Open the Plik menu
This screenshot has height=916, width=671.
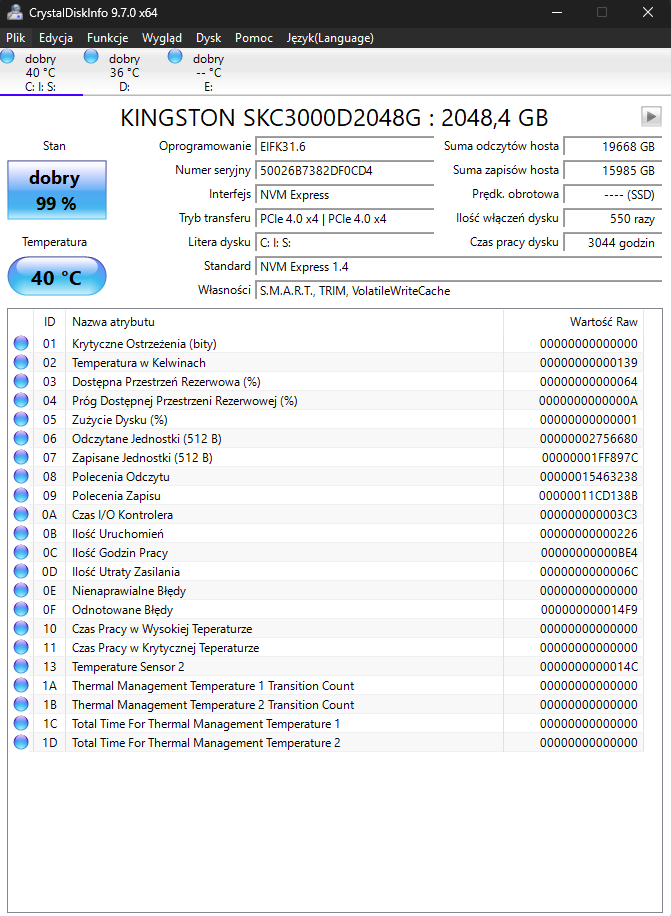click(x=16, y=38)
